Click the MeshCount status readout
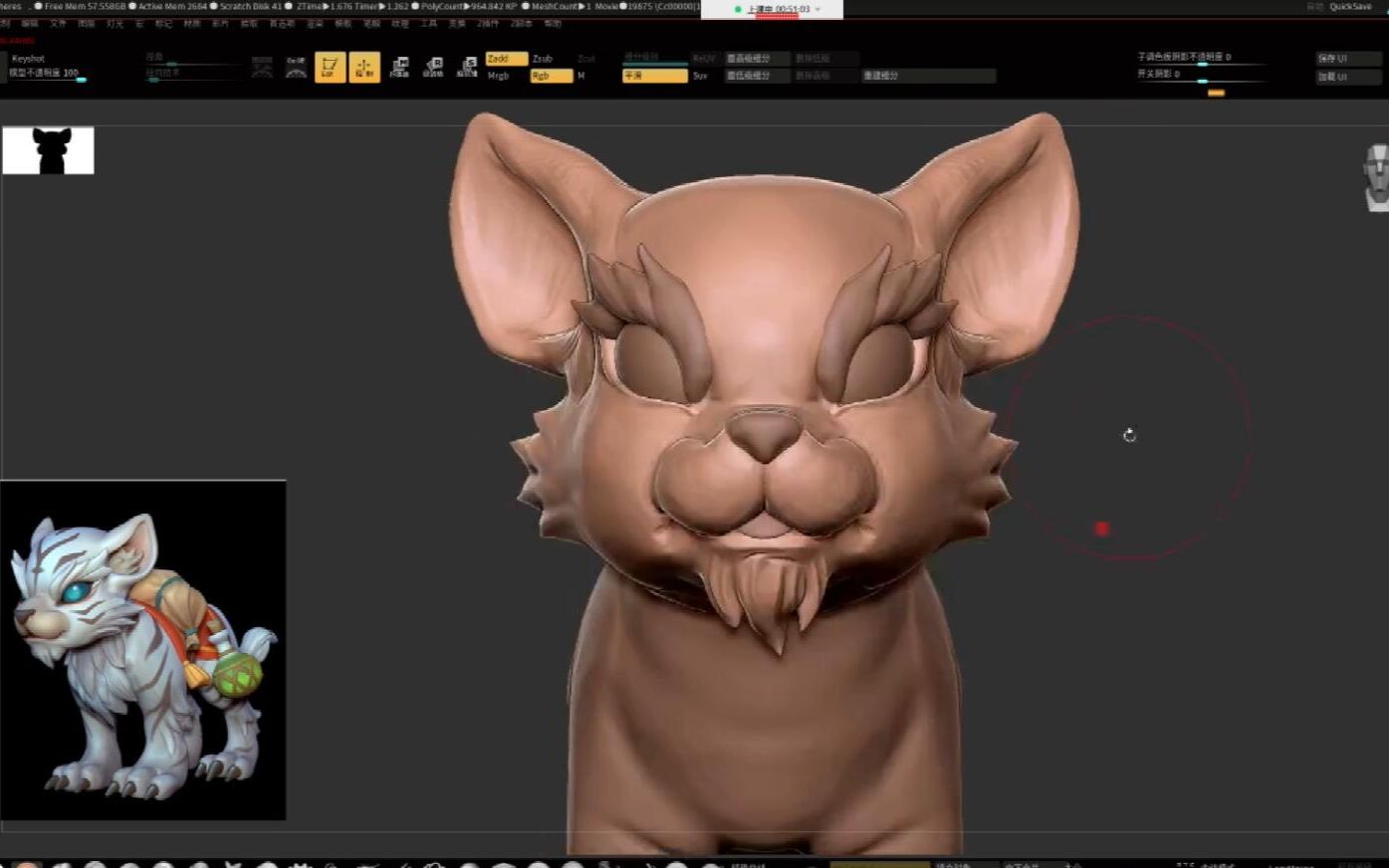Screen dimensions: 1389x868 (561, 6)
